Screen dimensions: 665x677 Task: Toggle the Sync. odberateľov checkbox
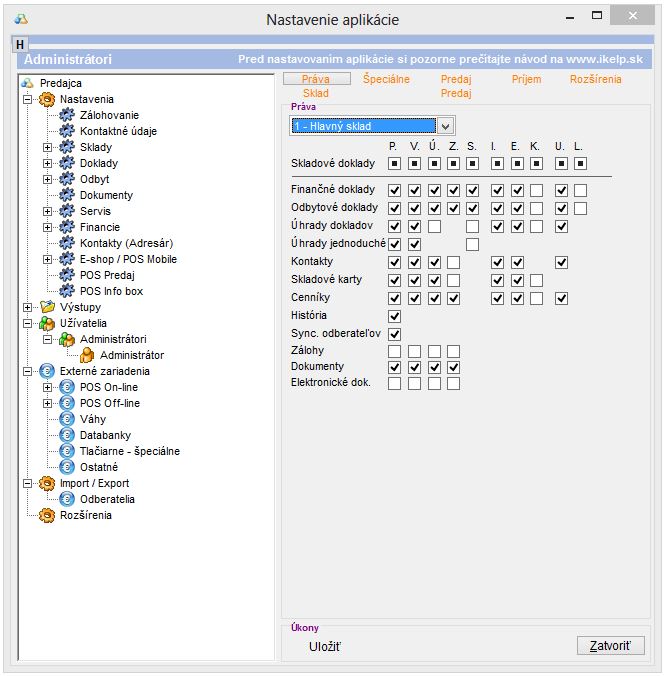394,334
